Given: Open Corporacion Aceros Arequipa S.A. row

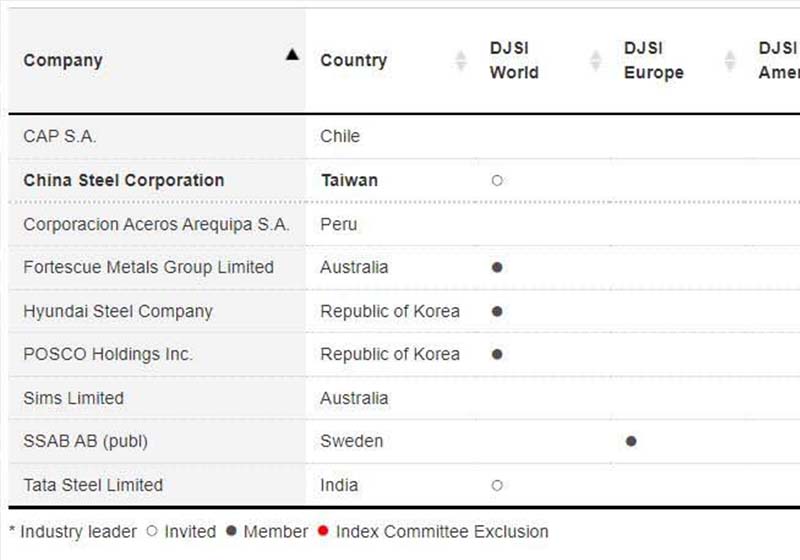Looking at the screenshot, I should pos(404,224).
